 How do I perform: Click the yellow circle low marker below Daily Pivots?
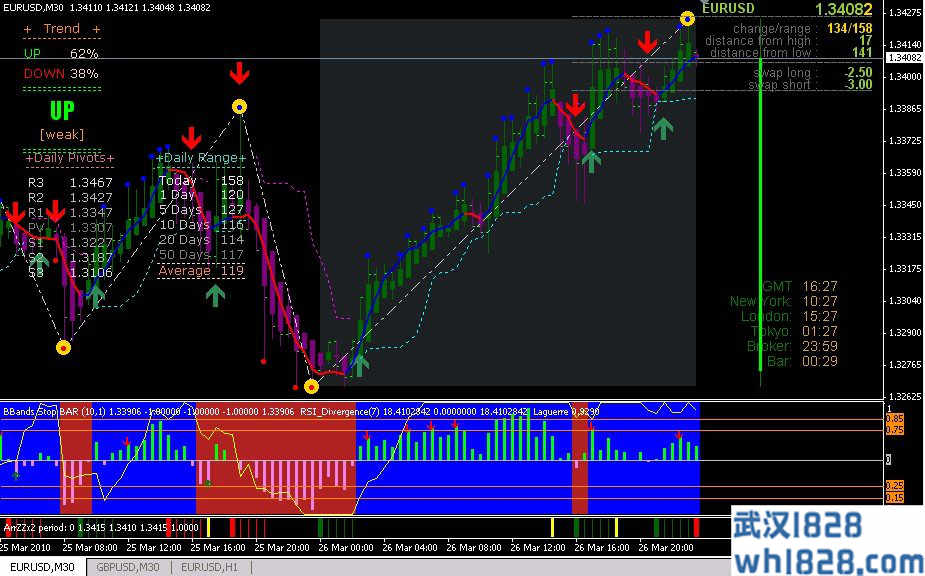point(64,347)
